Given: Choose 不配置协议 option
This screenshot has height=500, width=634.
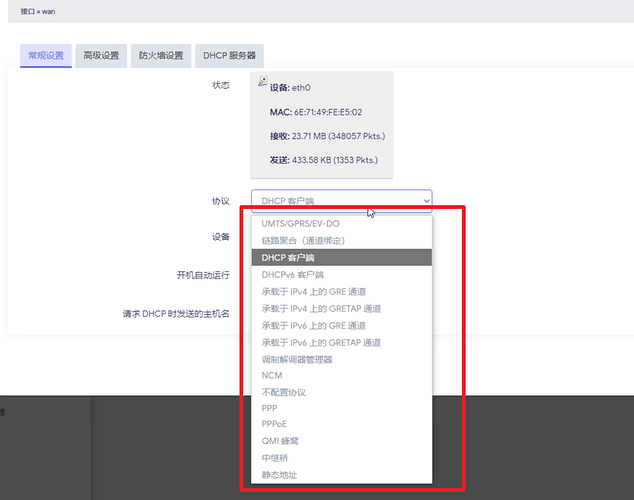Looking at the screenshot, I should 342,392.
